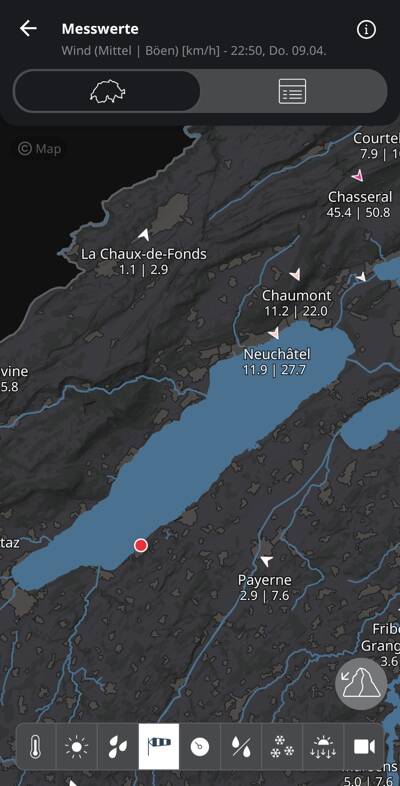Select the temperature thermometer parameter

(36, 746)
